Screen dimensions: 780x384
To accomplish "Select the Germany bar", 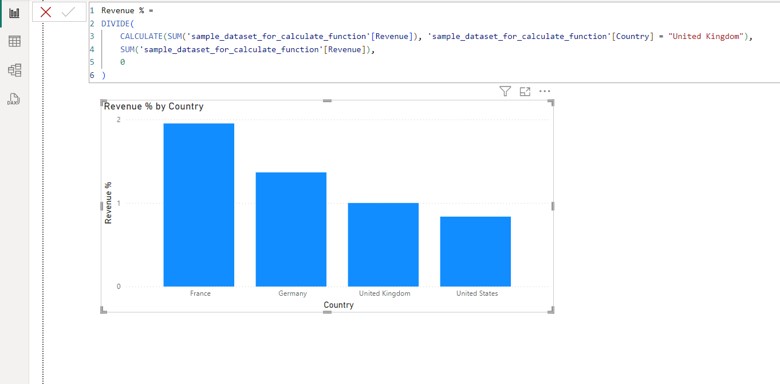I will (291, 229).
